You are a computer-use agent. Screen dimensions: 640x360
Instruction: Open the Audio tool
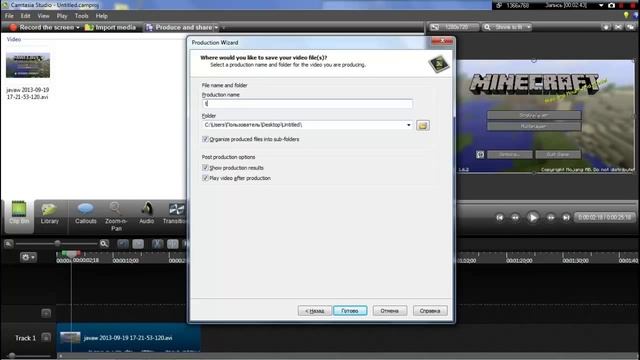(147, 213)
